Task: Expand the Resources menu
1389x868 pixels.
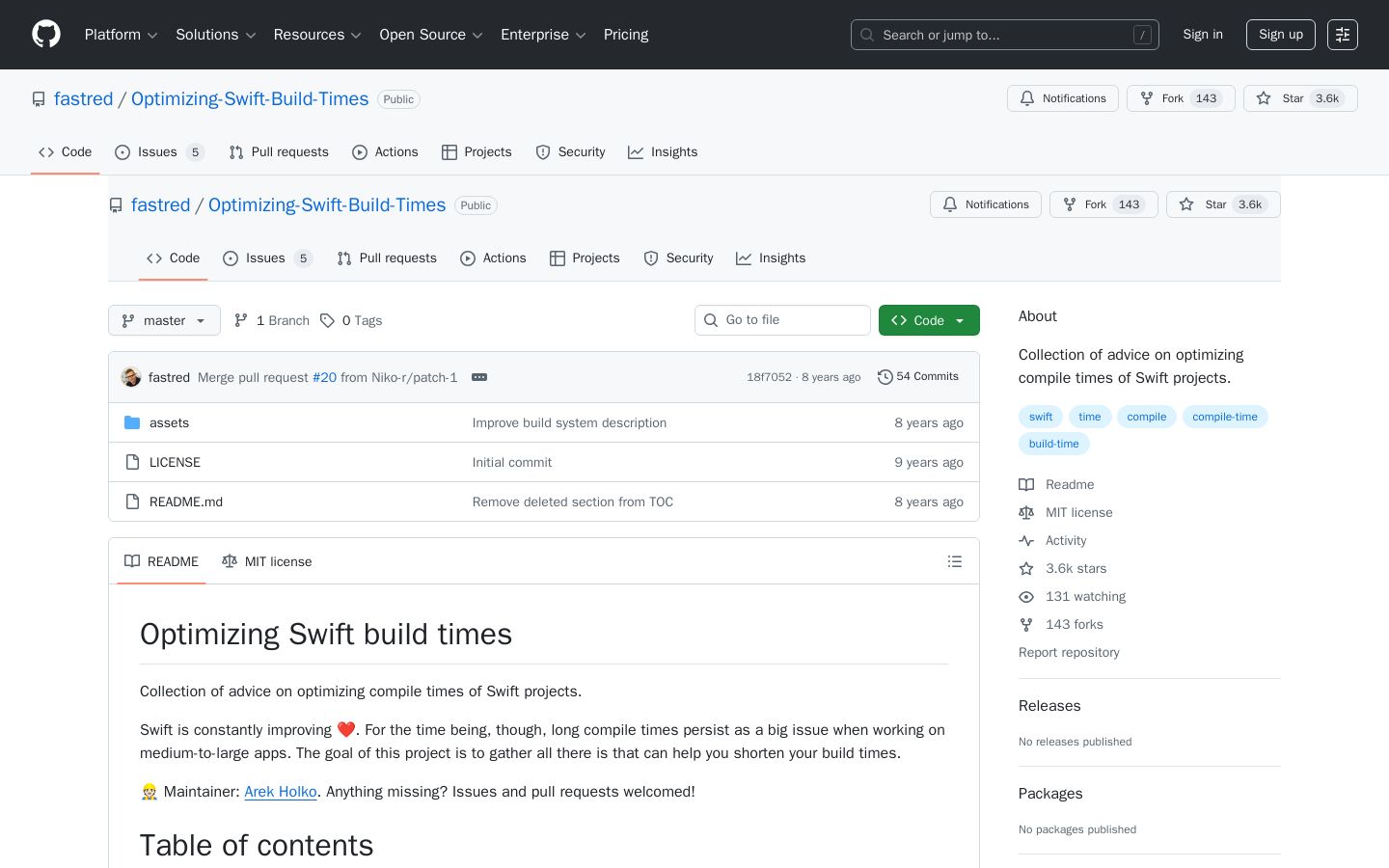Action: click(317, 35)
